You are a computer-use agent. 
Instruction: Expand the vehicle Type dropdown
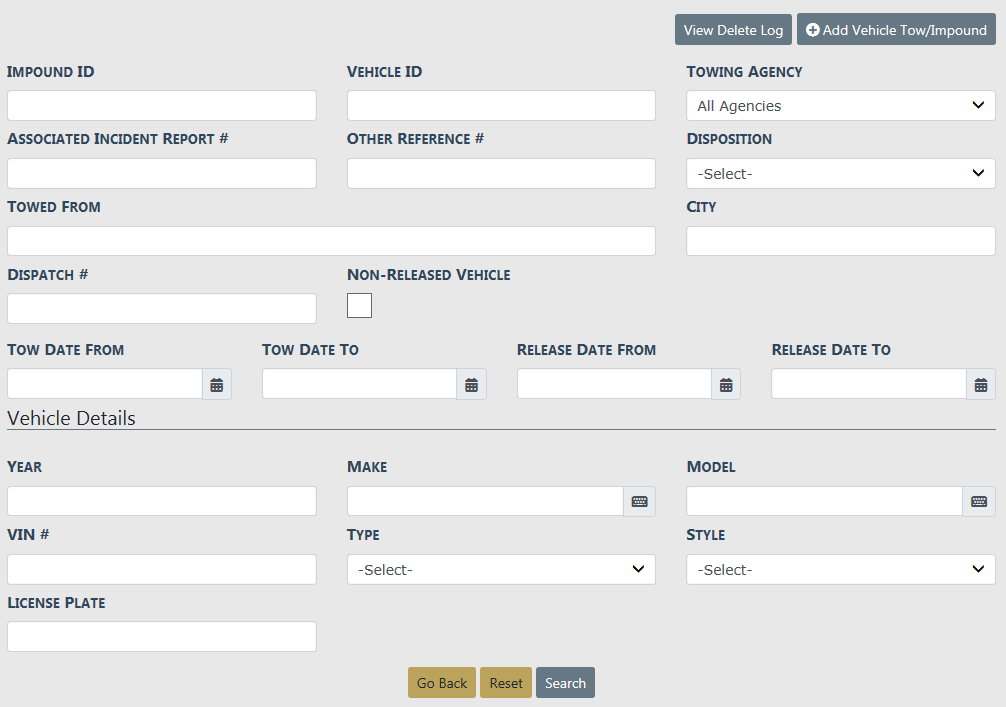coord(501,570)
